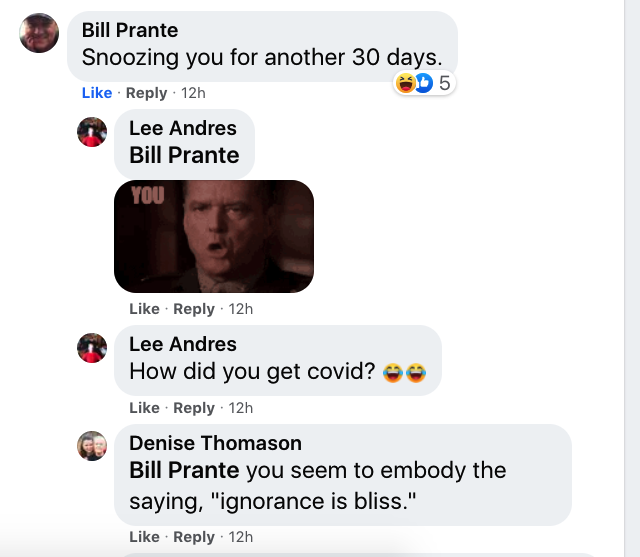Viewport: 640px width, 557px height.
Task: Like the 'How did you get covid?' comment
Action: [x=144, y=408]
